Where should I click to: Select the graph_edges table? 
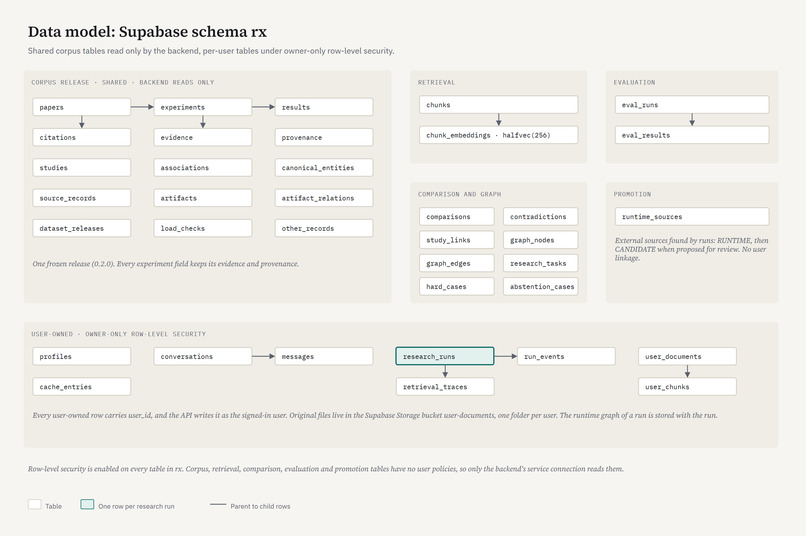[x=456, y=263]
